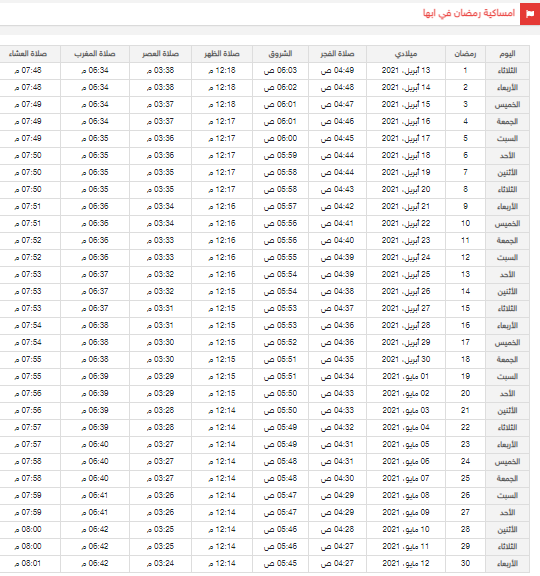The height and width of the screenshot is (576, 540).
Task: Click the red flag icon beside the title
Action: coord(530,14)
